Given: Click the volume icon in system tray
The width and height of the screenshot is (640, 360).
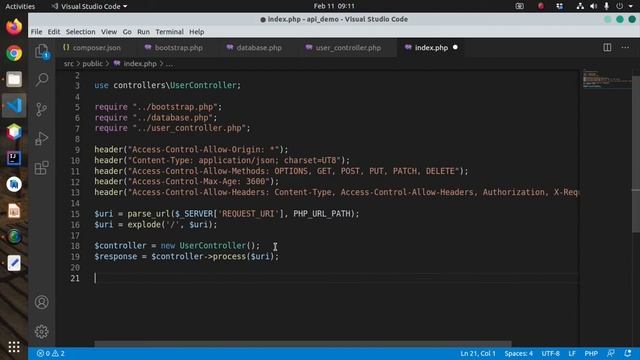Looking at the screenshot, I should (593, 6).
